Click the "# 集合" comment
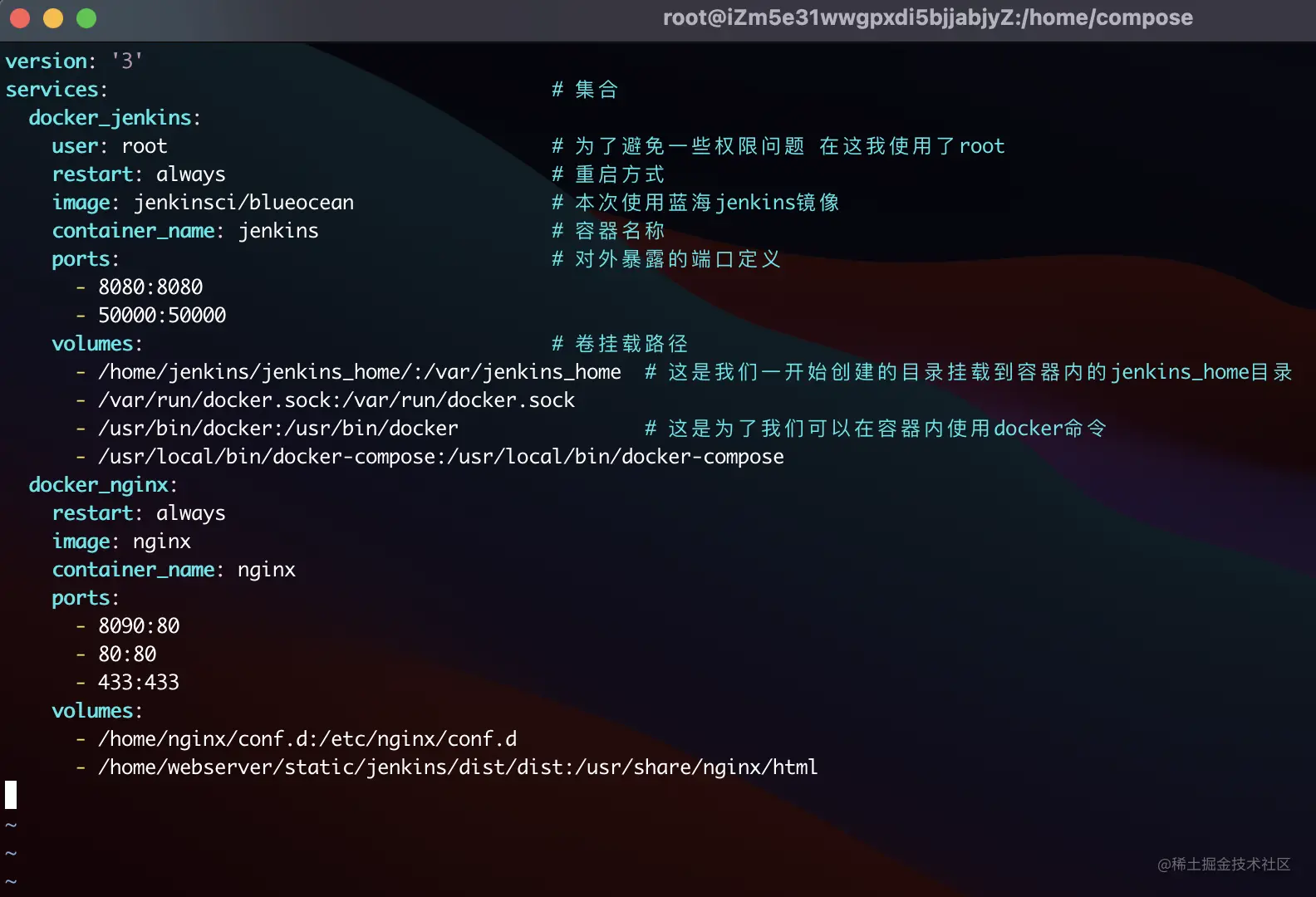 (586, 90)
